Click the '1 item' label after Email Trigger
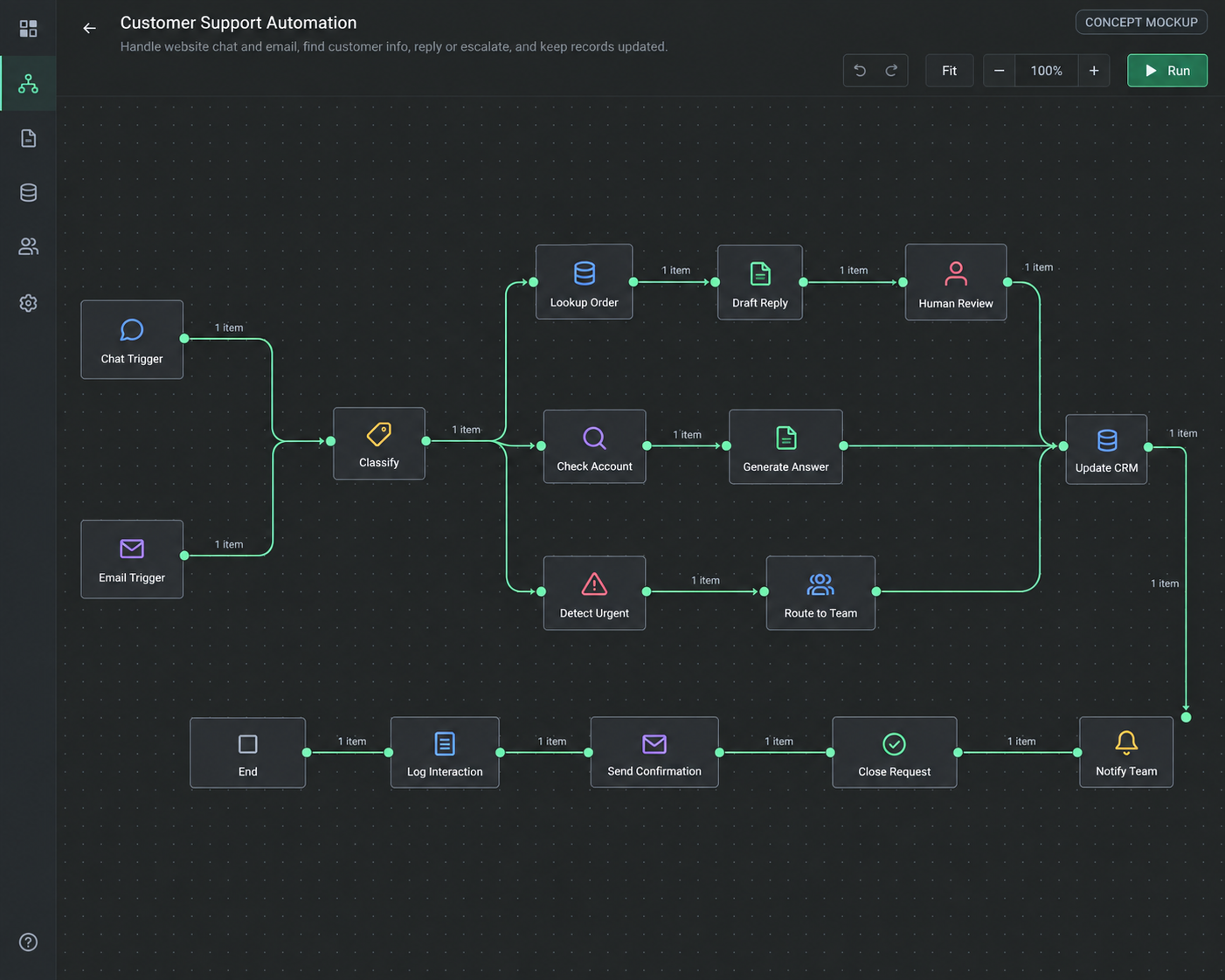 [229, 544]
